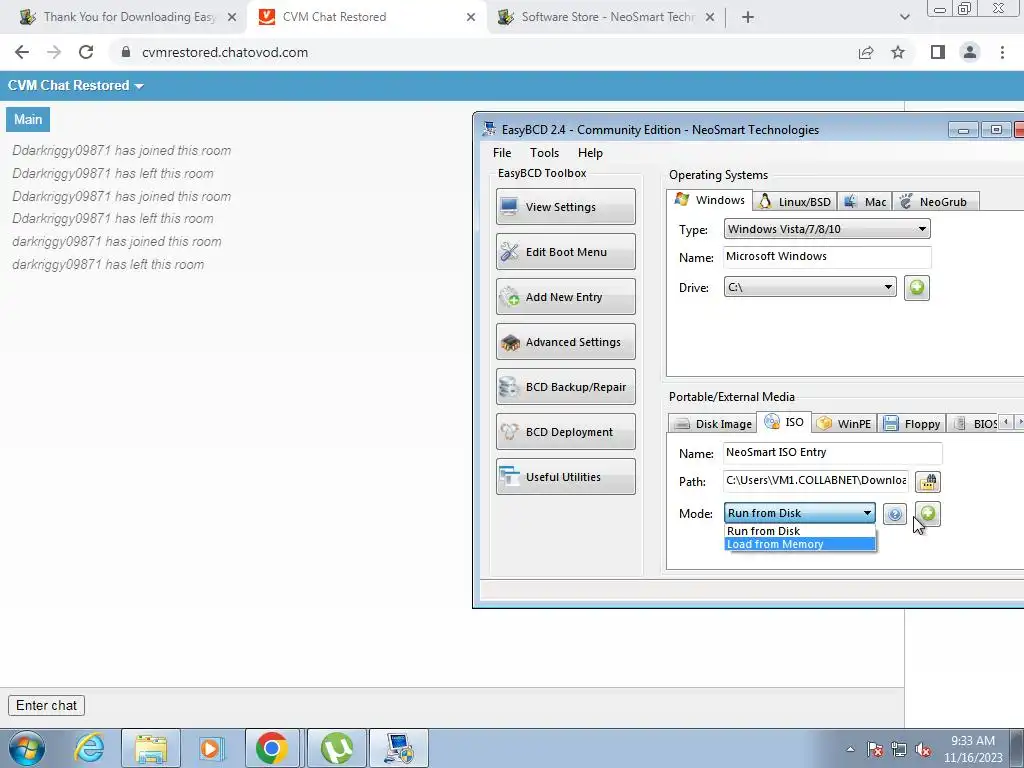Click the Microsoft Windows name field
The height and width of the screenshot is (768, 1024).
click(827, 257)
